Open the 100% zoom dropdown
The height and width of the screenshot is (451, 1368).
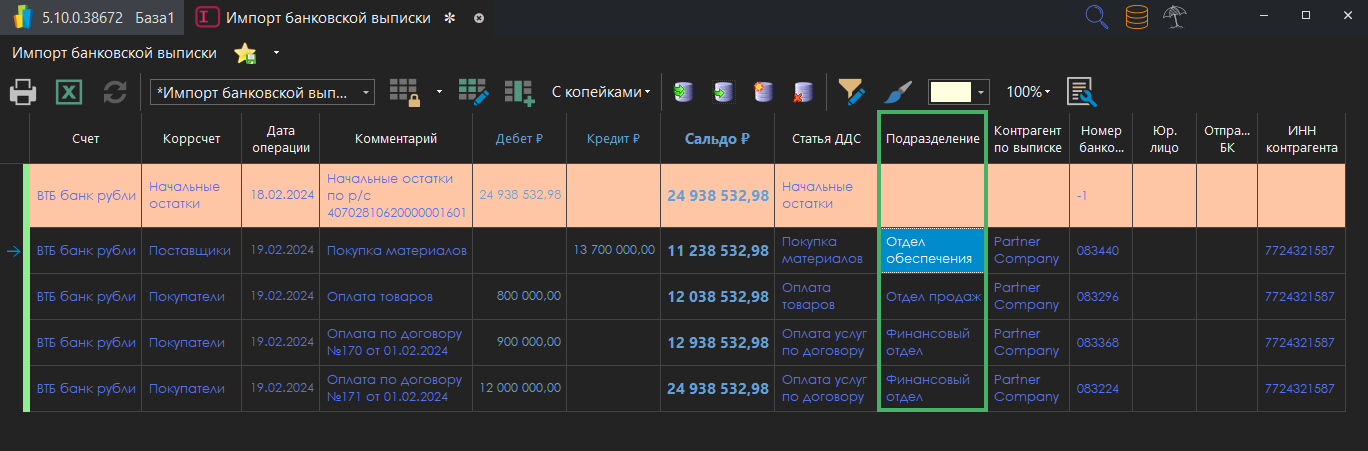1028,92
